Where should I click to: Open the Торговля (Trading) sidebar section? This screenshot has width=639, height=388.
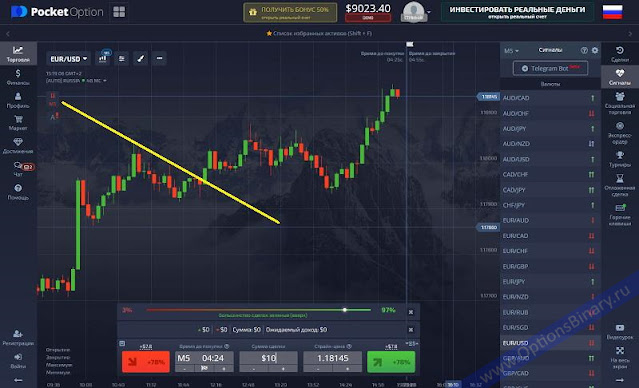(x=18, y=54)
